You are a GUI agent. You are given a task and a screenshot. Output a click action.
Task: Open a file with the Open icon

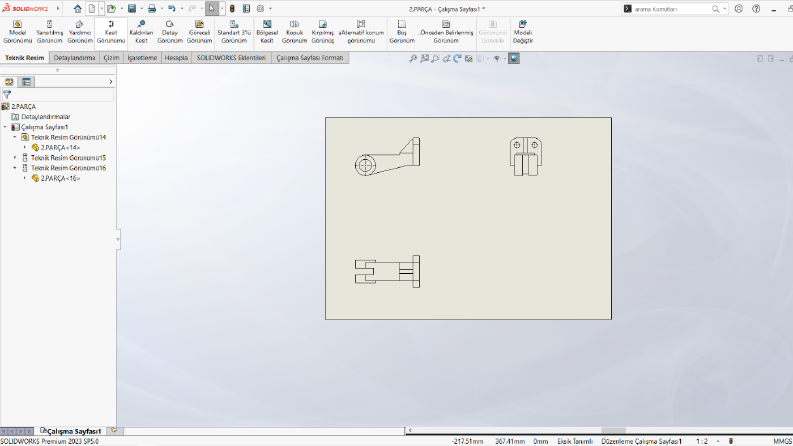coord(111,9)
